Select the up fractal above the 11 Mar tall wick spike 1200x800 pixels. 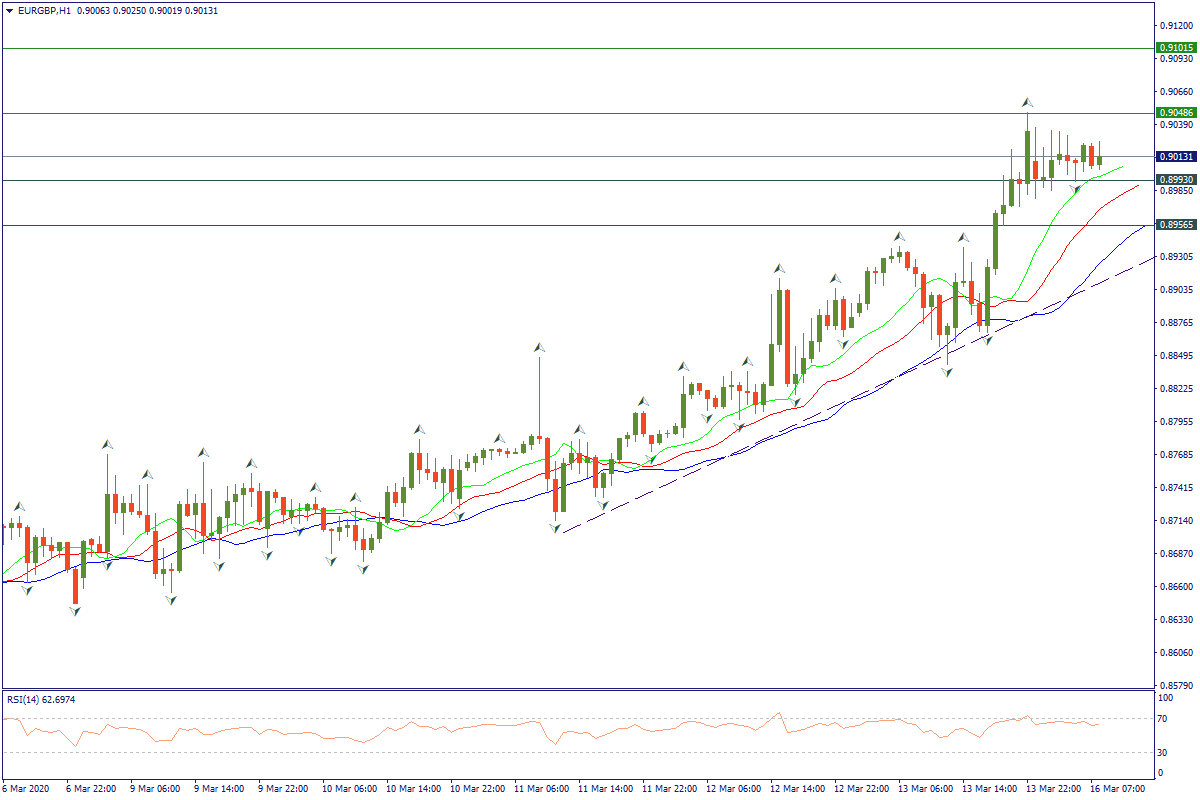pos(539,347)
